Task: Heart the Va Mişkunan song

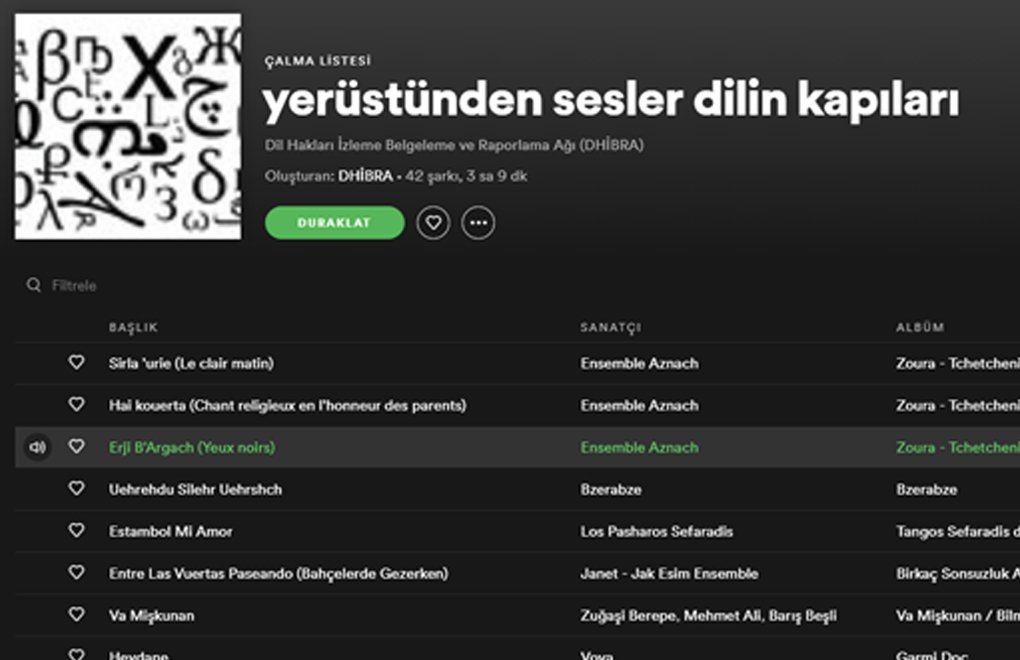Action: pos(76,615)
